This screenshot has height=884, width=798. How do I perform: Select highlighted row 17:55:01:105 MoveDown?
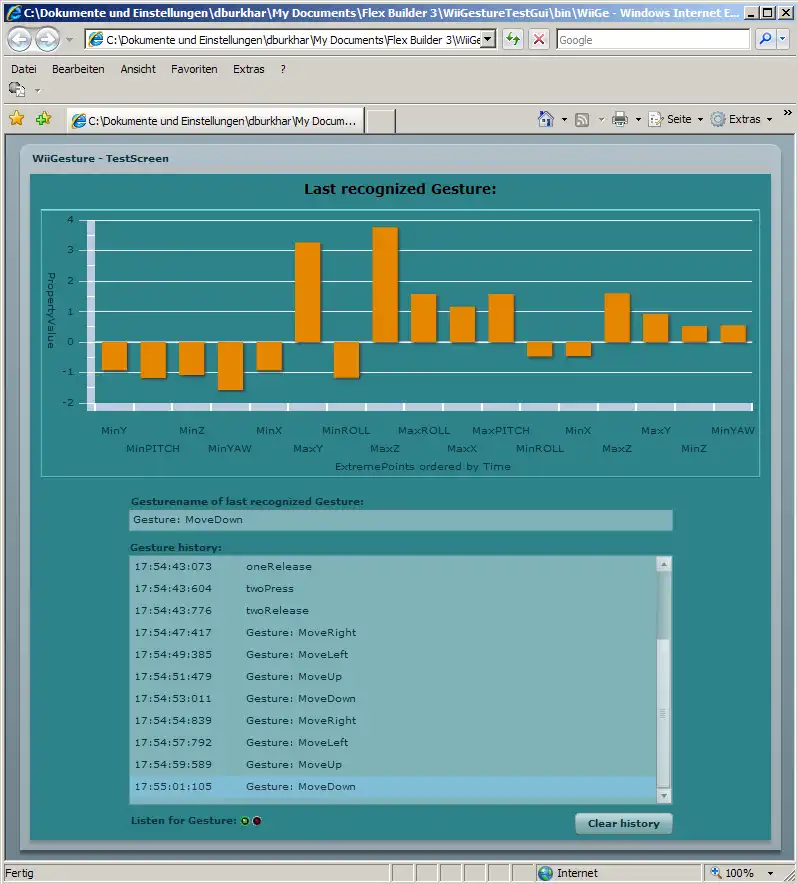(x=393, y=786)
